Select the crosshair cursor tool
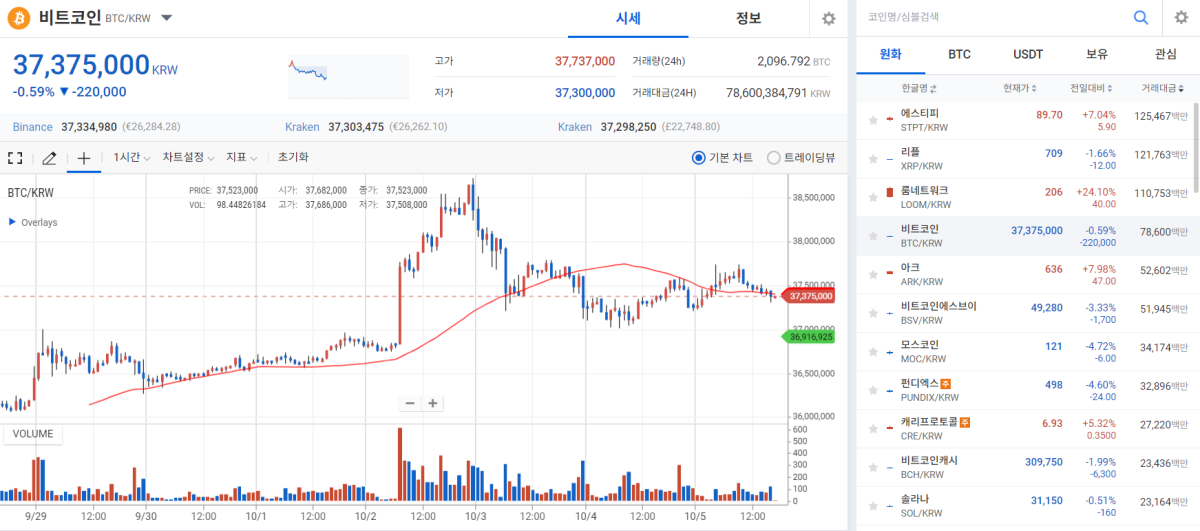Screen dimensions: 1200x531 84,158
